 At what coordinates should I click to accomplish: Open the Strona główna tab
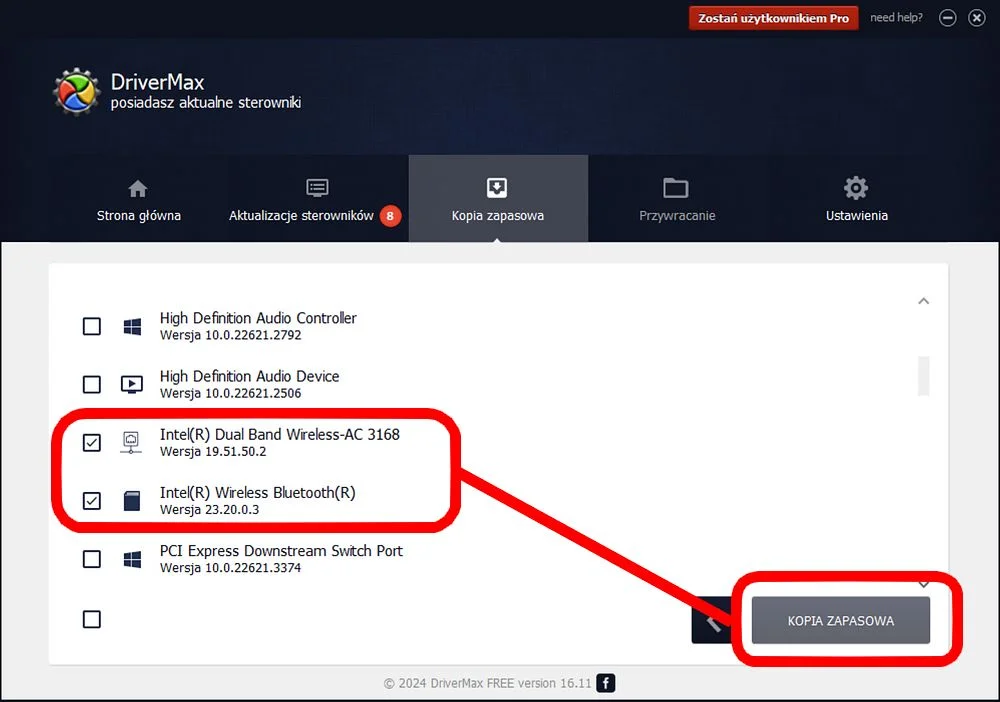point(138,200)
